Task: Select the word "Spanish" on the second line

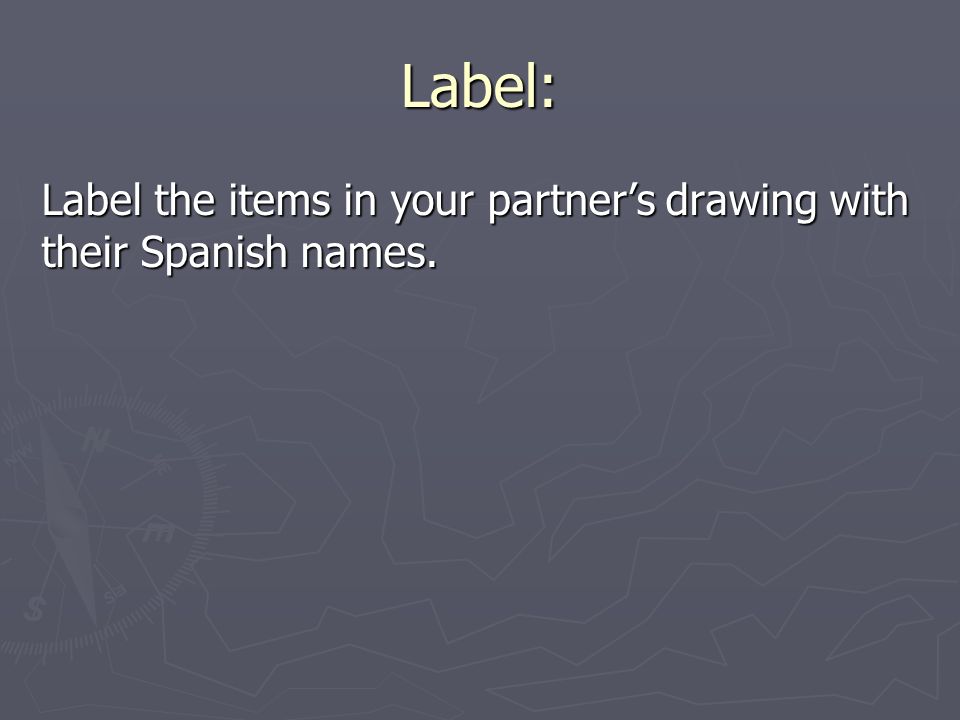Action: pos(214,253)
